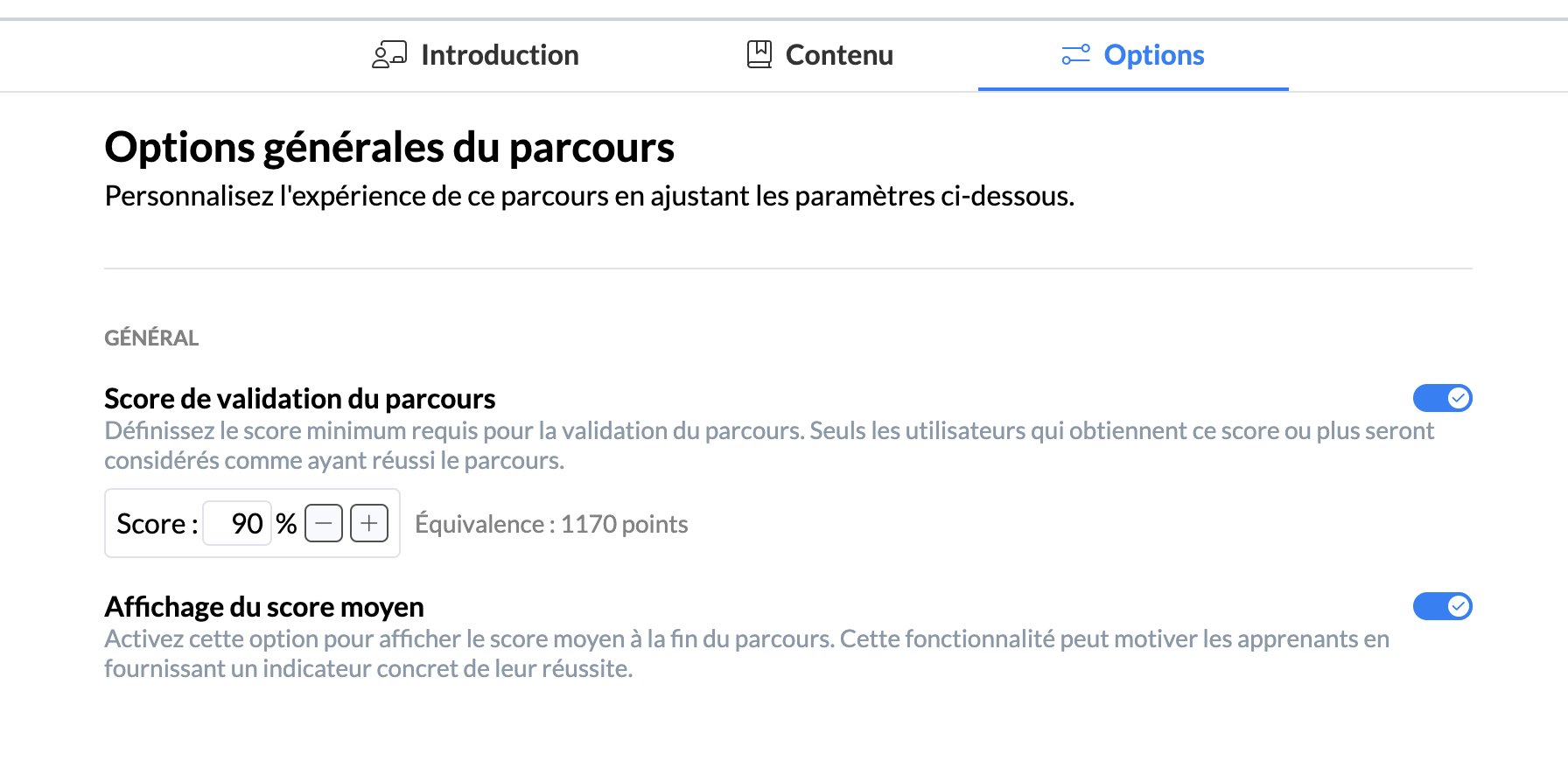Click the Équivalence 1170 points text

(551, 524)
